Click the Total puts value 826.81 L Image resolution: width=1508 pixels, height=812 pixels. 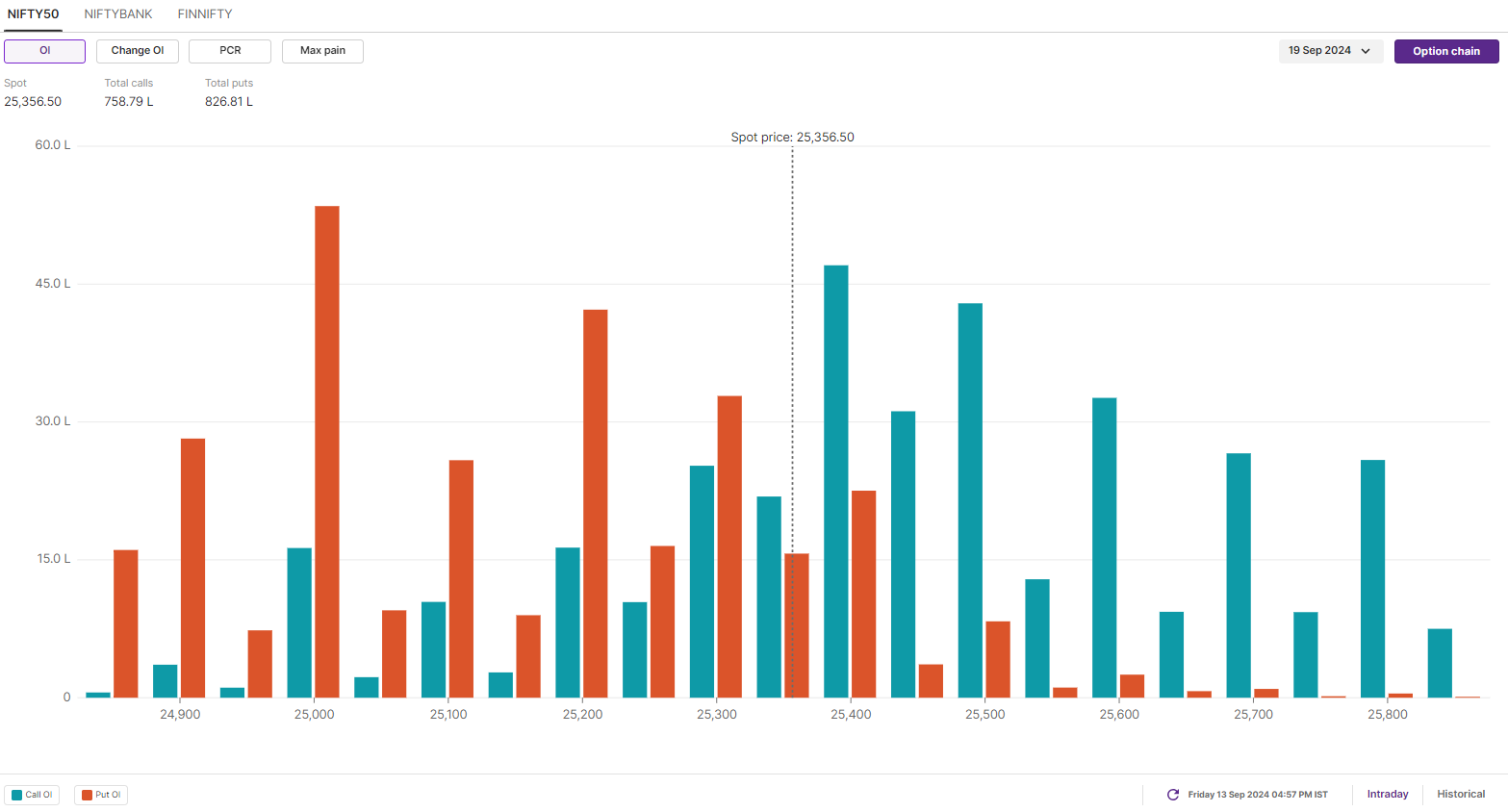(x=229, y=102)
